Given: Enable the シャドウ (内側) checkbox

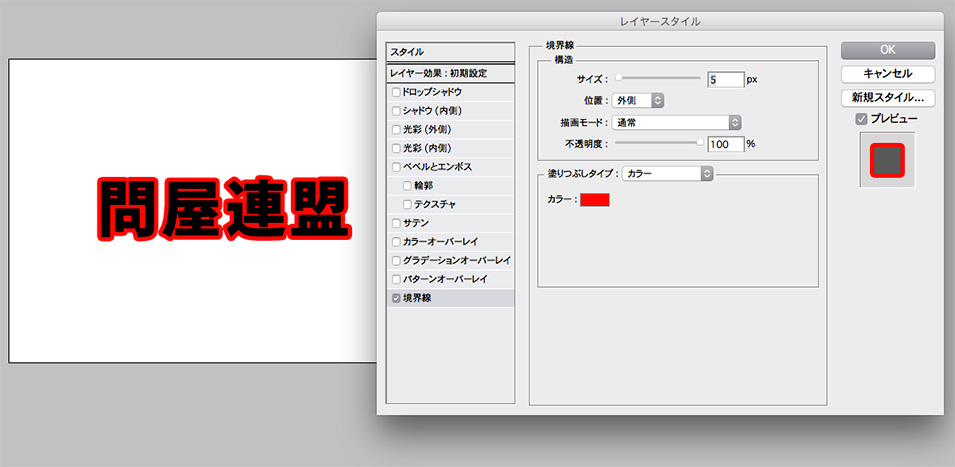Looking at the screenshot, I should tap(396, 111).
